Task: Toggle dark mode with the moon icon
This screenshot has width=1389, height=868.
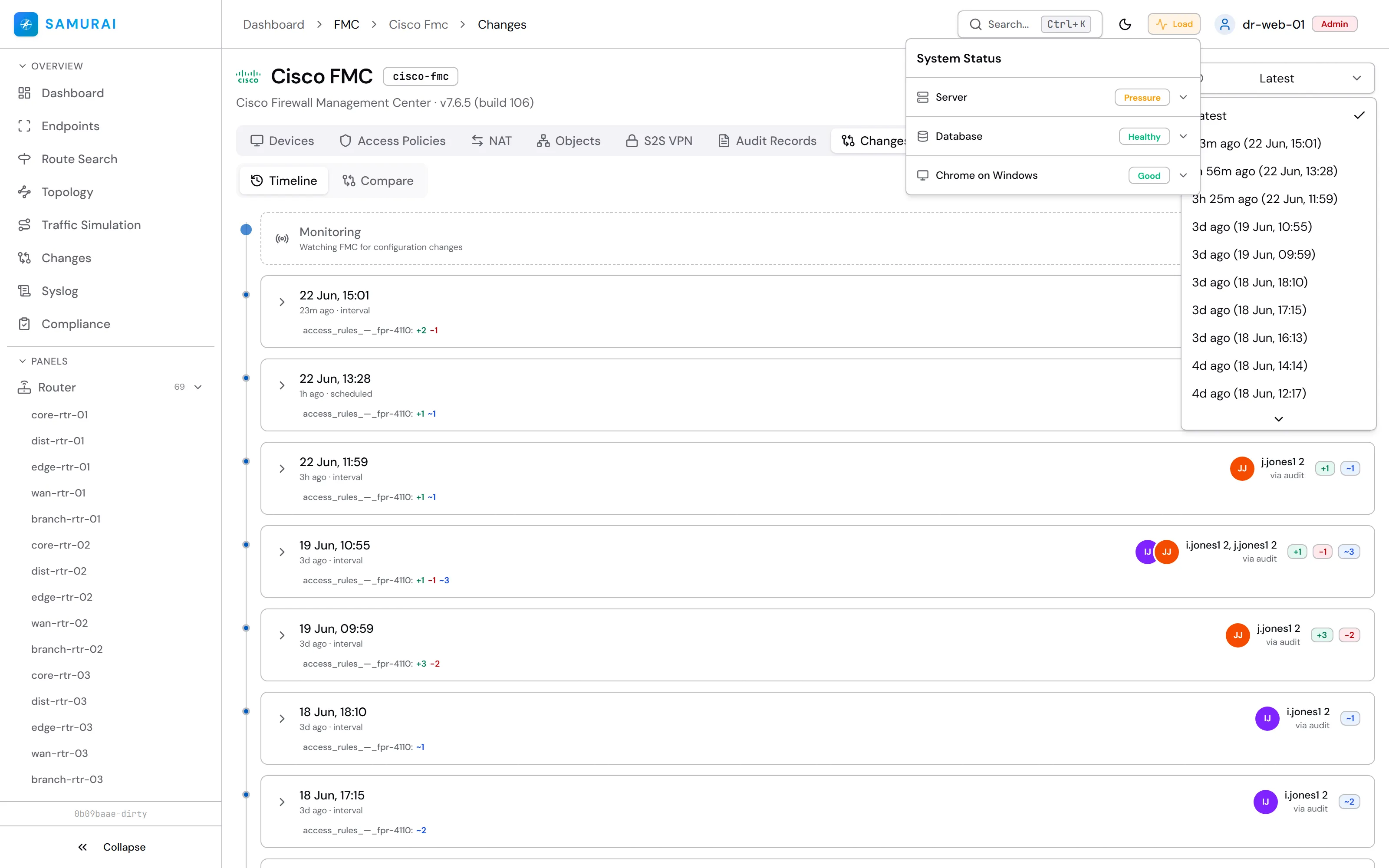Action: tap(1125, 24)
